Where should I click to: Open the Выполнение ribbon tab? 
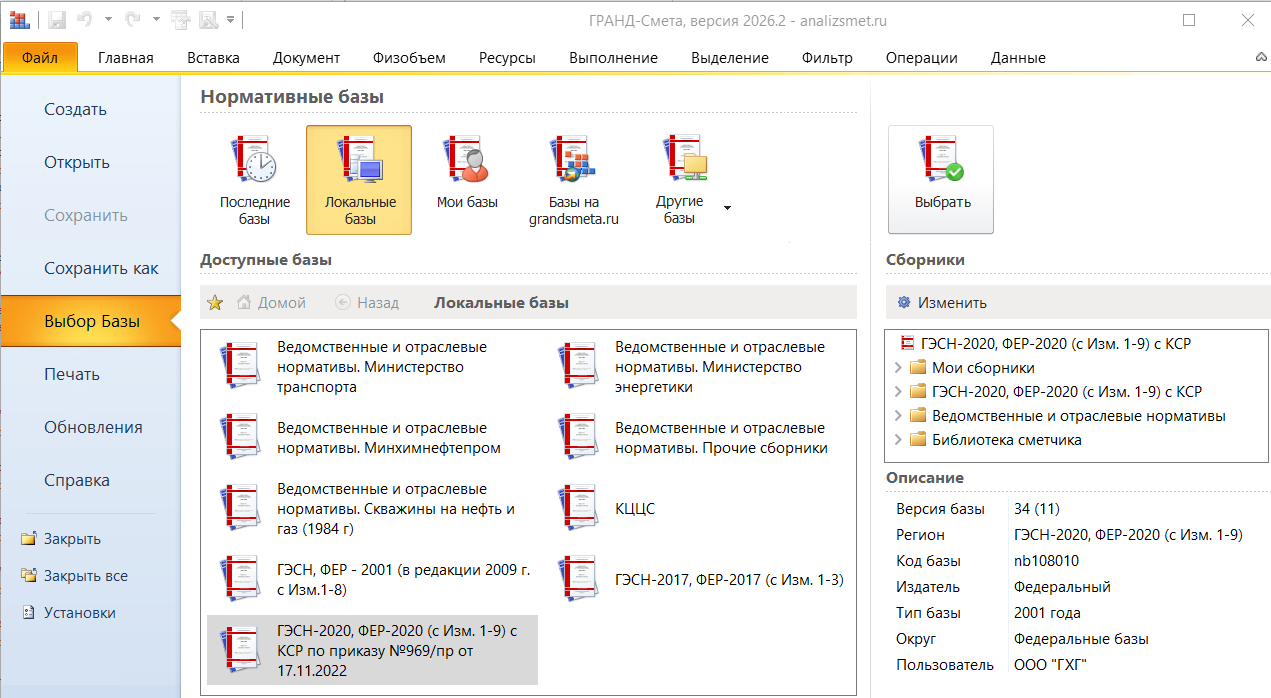(x=613, y=57)
